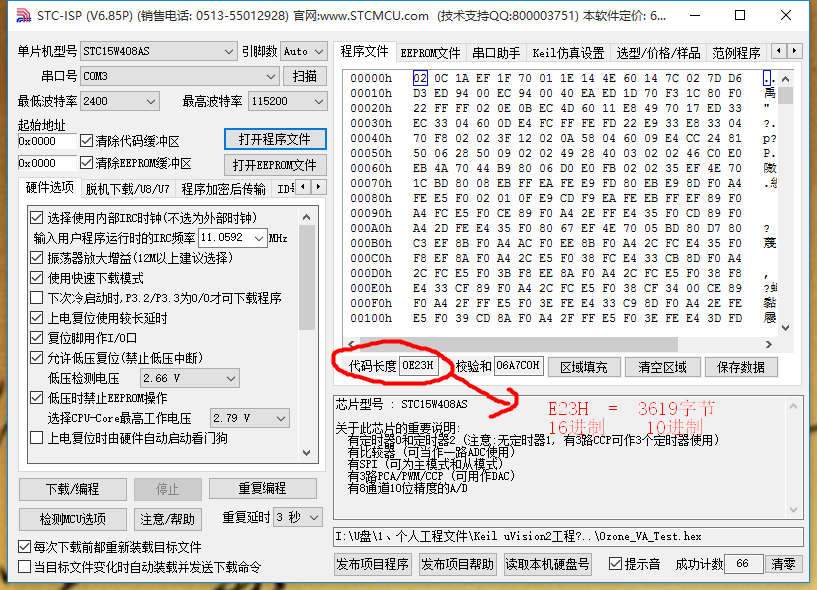817x590 pixels.
Task: Toggle 上电复位使用较长延时 checkbox
Action: pos(36,317)
